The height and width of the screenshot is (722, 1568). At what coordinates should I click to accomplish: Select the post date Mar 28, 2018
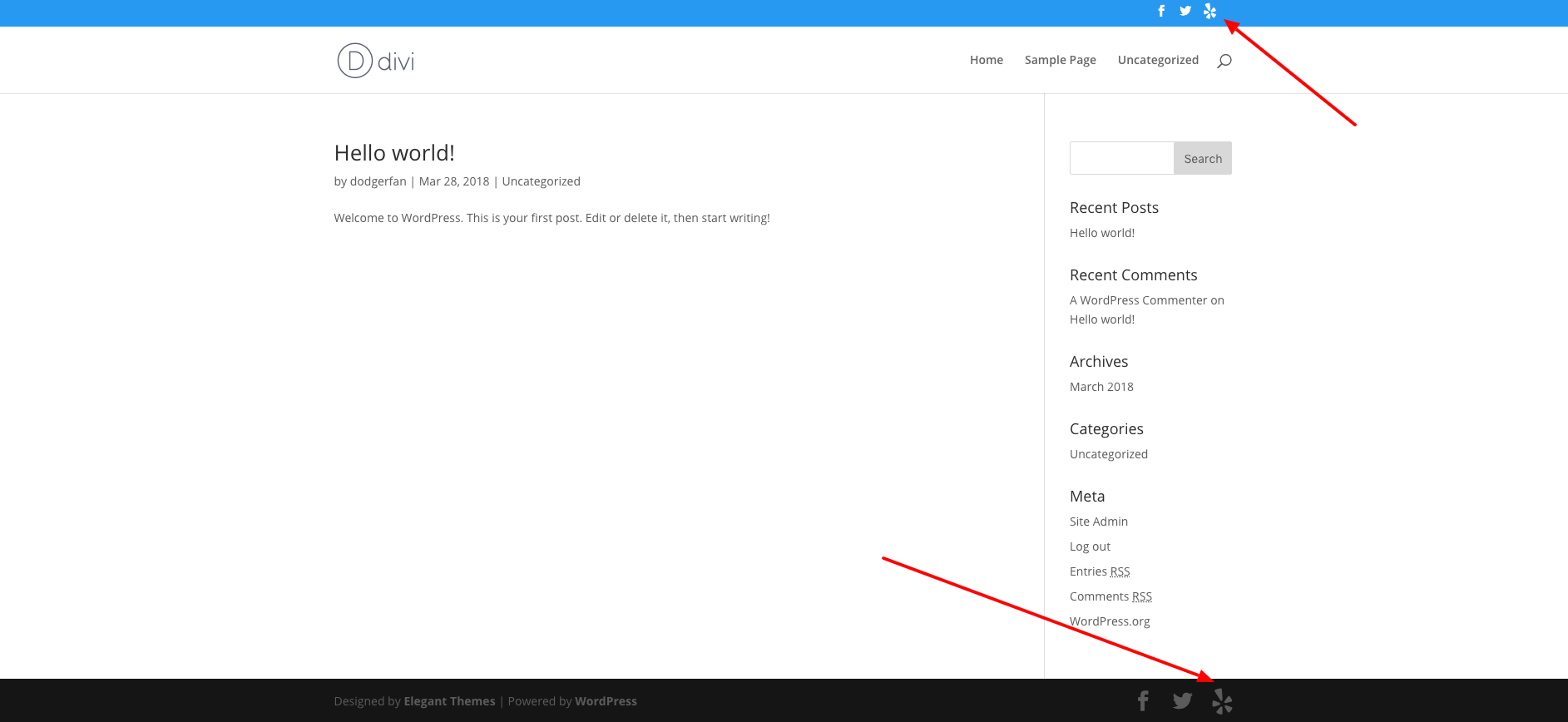(x=454, y=181)
